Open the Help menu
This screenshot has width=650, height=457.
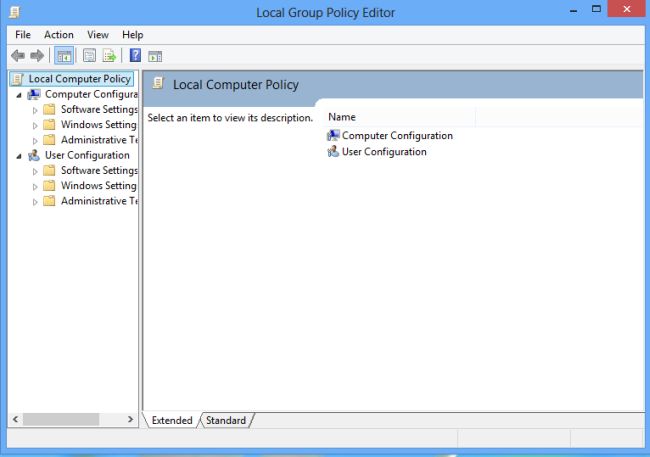click(133, 35)
